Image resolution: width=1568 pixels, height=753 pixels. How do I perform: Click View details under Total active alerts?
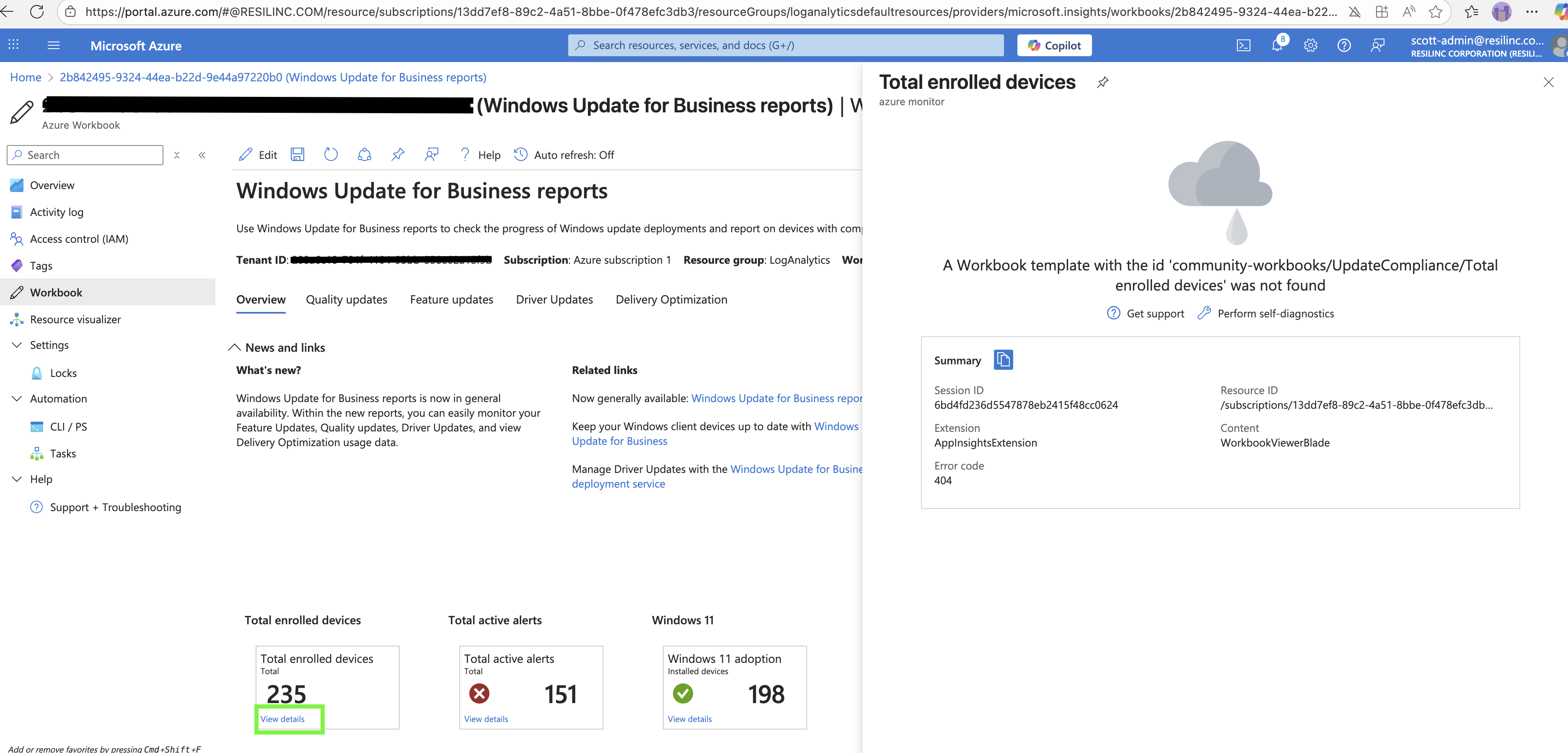[x=486, y=719]
